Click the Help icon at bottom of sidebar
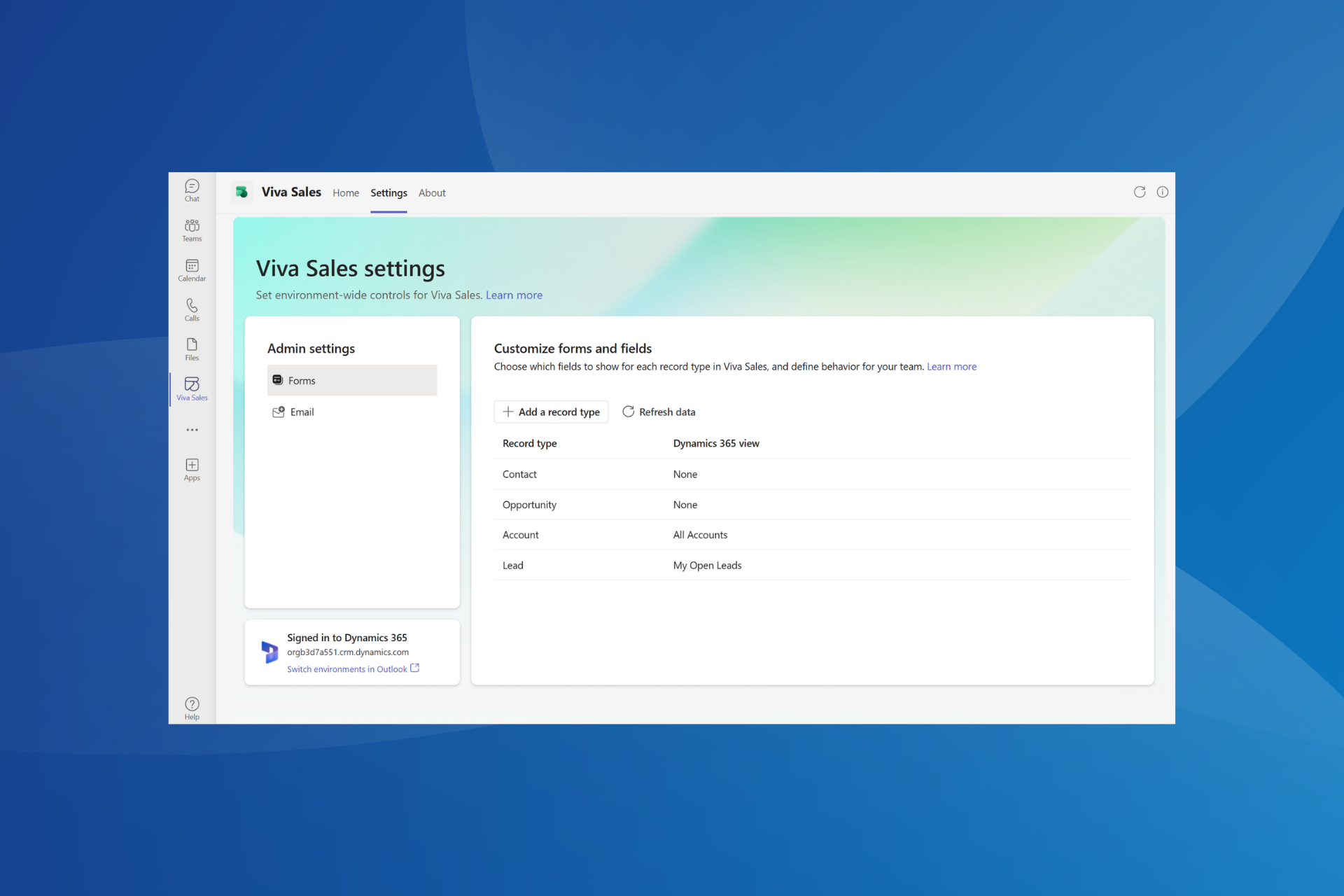1344x896 pixels. [x=191, y=703]
